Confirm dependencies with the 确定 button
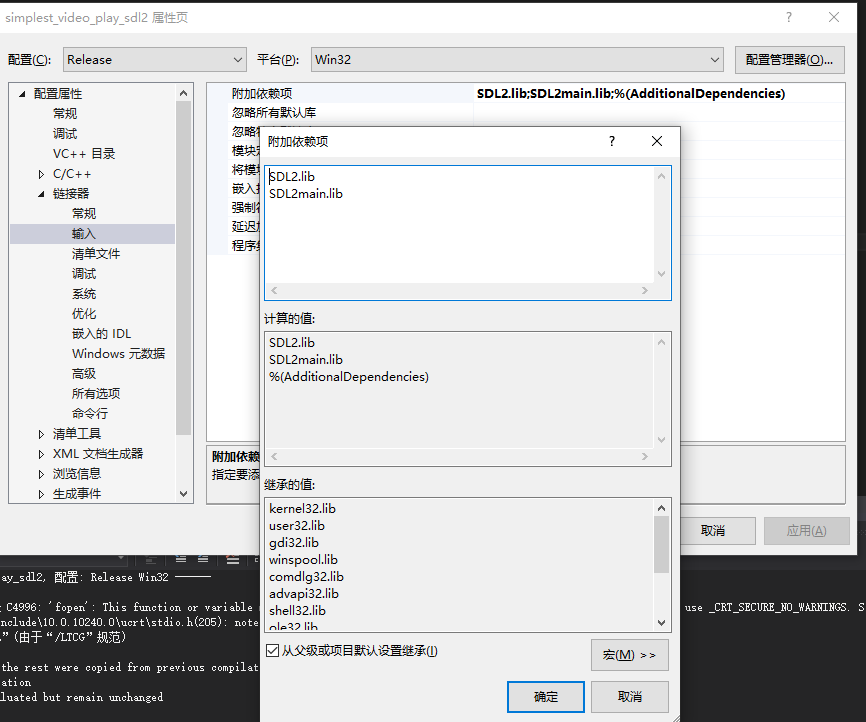Screen dimensions: 866x722 point(545,696)
